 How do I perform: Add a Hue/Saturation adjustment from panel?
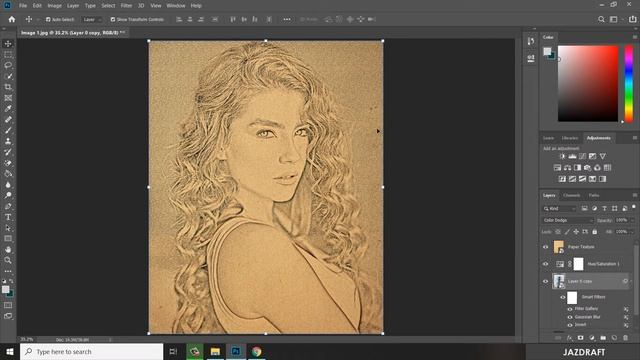pos(558,168)
